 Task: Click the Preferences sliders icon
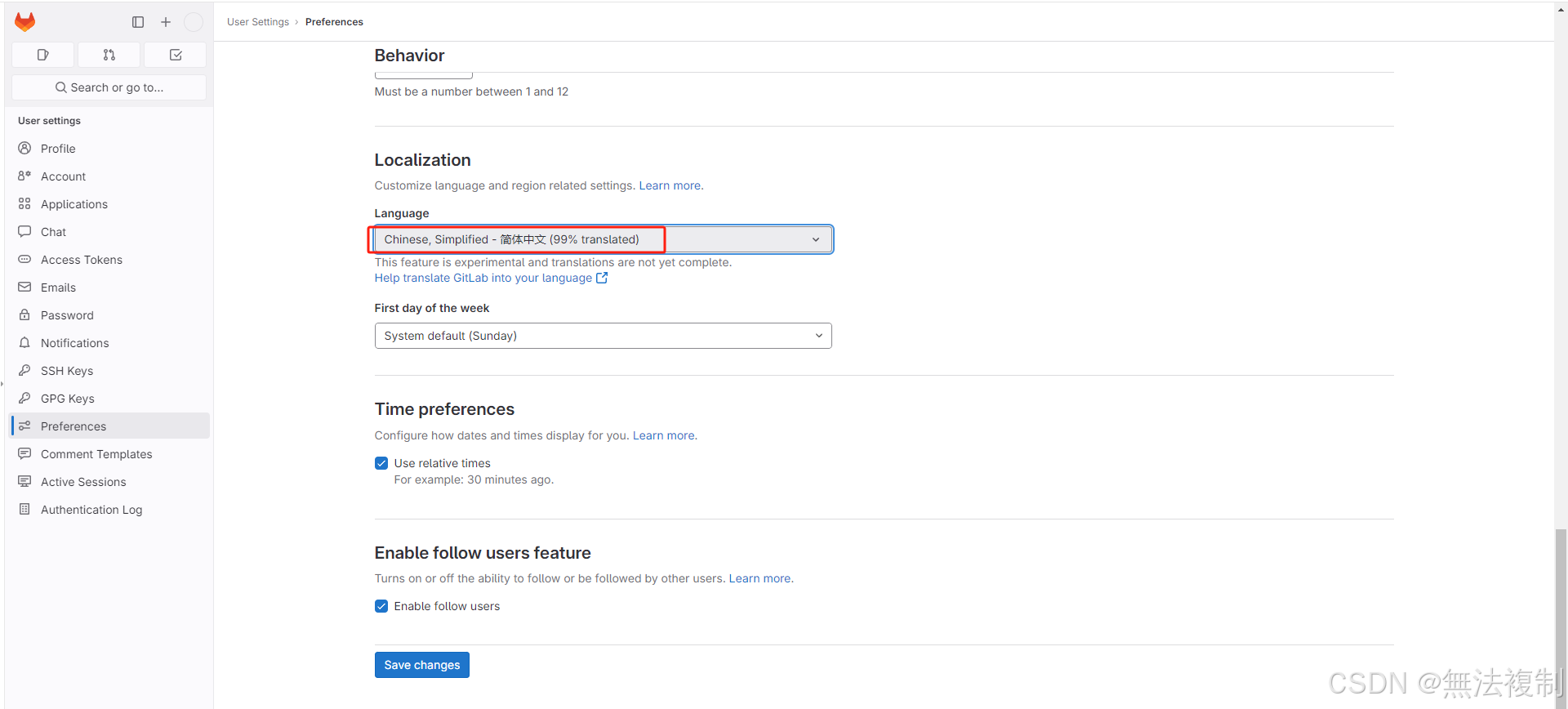[24, 426]
